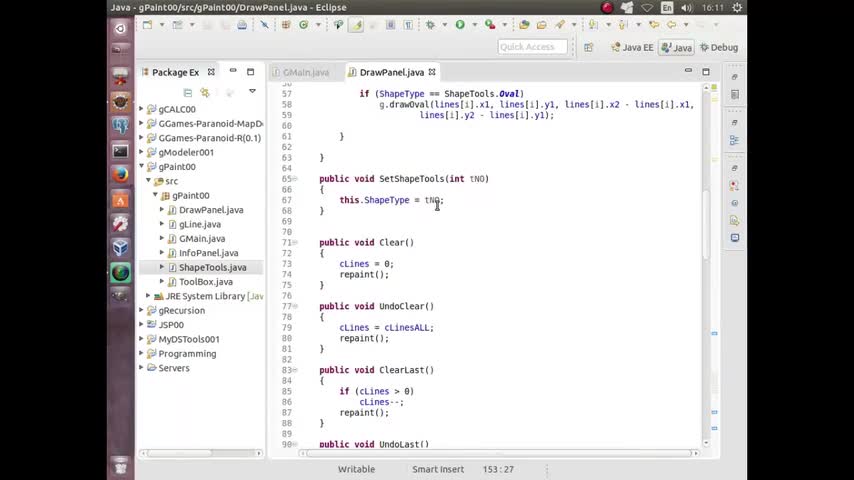854x480 pixels.
Task: Select ToolBox.java in Package Explorer
Action: pyautogui.click(x=205, y=282)
